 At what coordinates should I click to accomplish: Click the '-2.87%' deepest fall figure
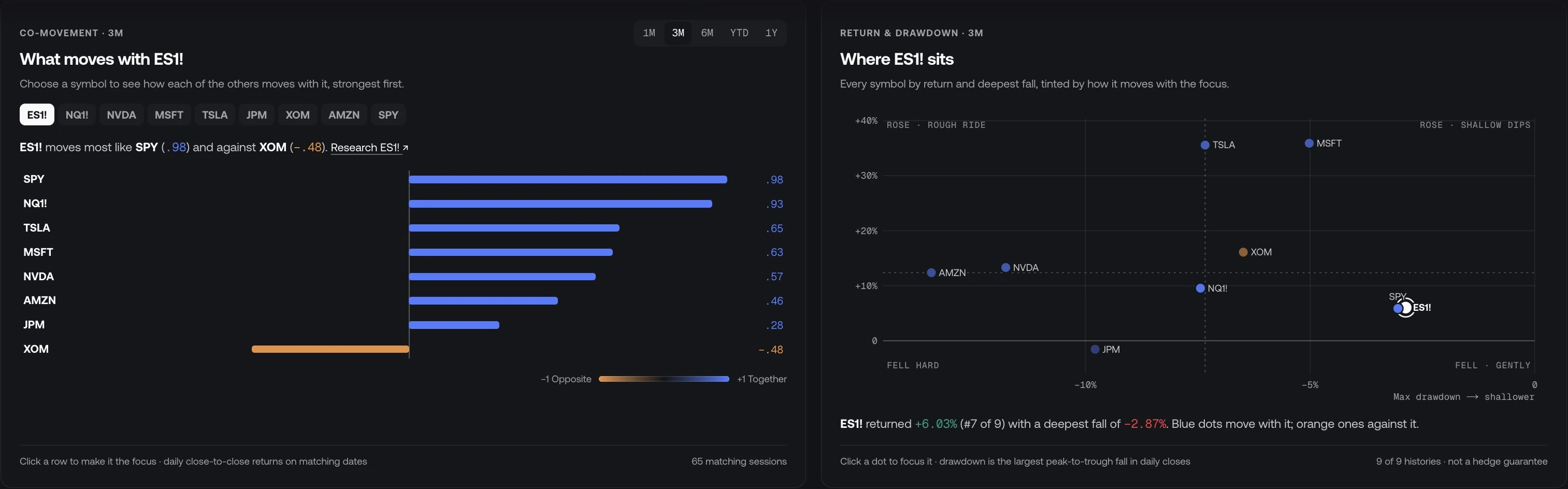pyautogui.click(x=1145, y=424)
